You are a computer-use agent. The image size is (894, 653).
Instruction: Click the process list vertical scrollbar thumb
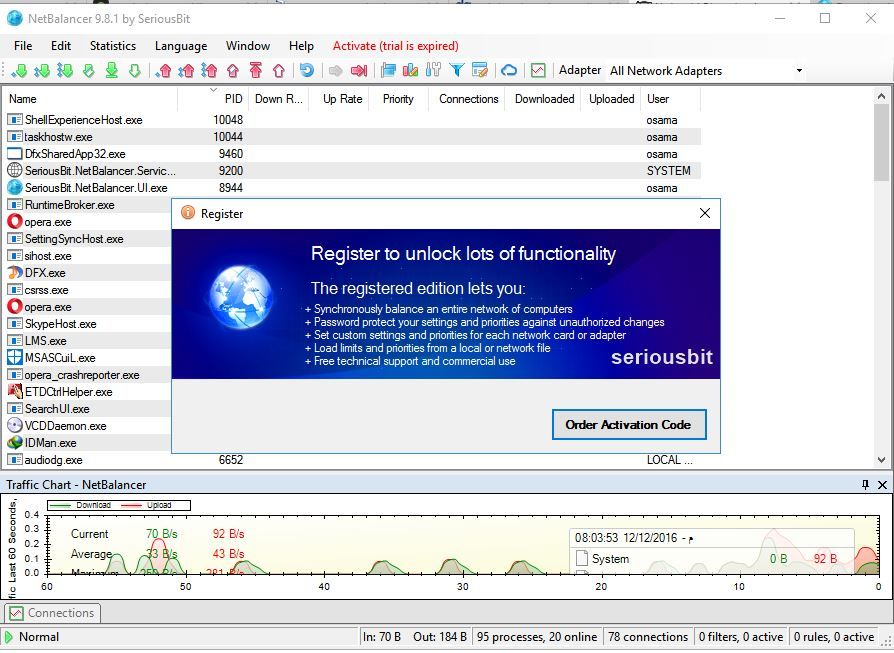[881, 143]
